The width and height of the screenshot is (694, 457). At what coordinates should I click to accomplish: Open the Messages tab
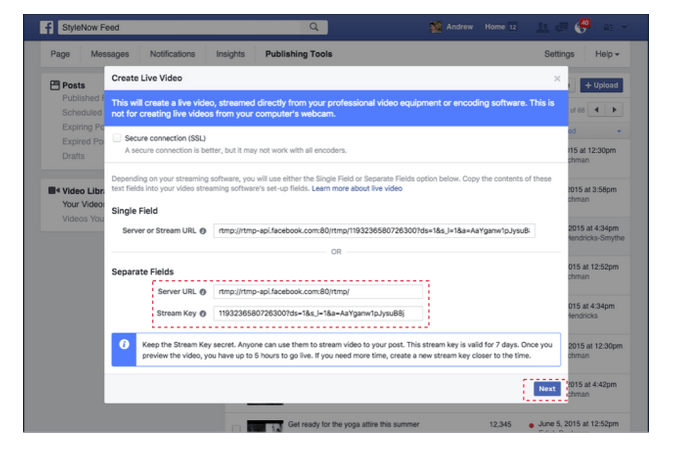pyautogui.click(x=110, y=54)
